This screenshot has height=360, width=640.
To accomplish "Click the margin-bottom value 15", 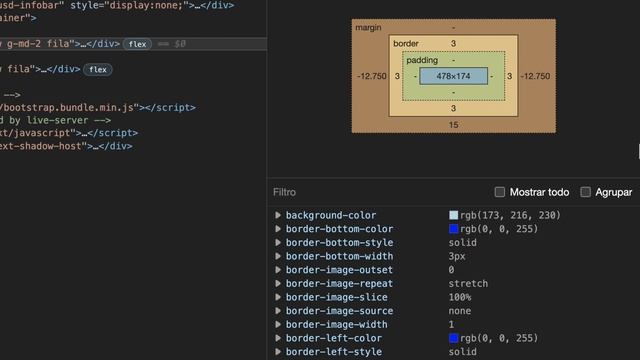I will (453, 125).
